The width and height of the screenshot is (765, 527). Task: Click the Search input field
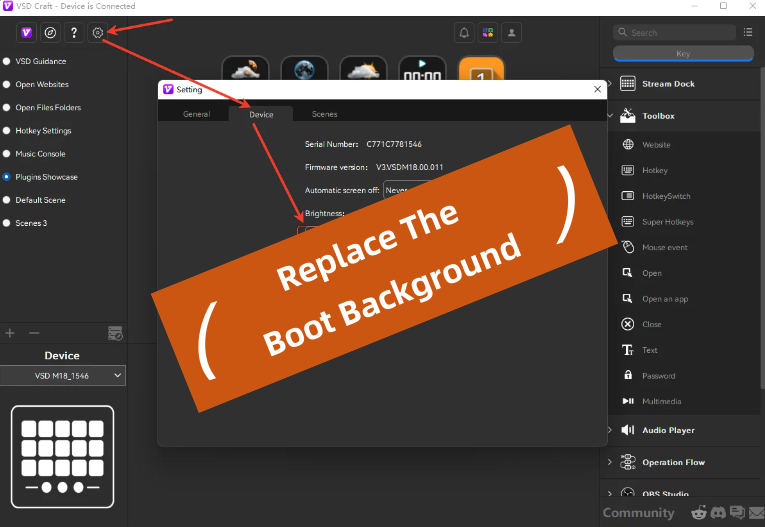(680, 33)
